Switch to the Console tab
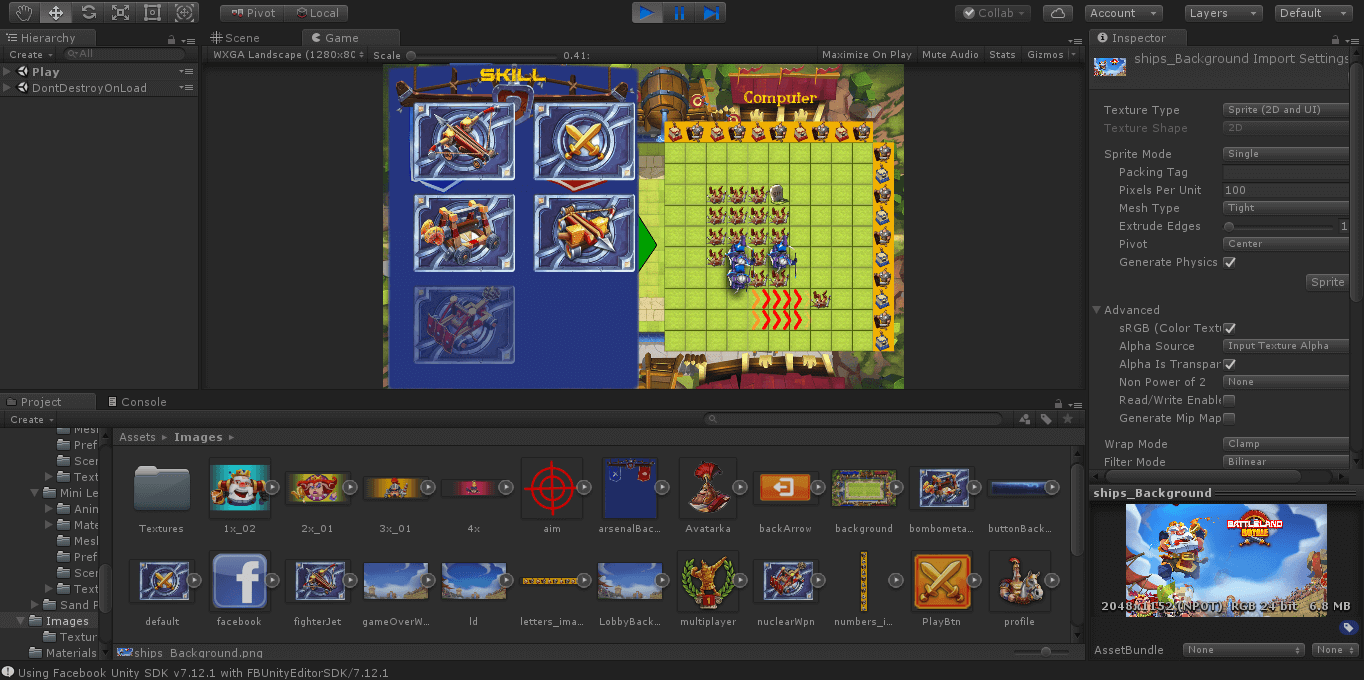 point(136,402)
